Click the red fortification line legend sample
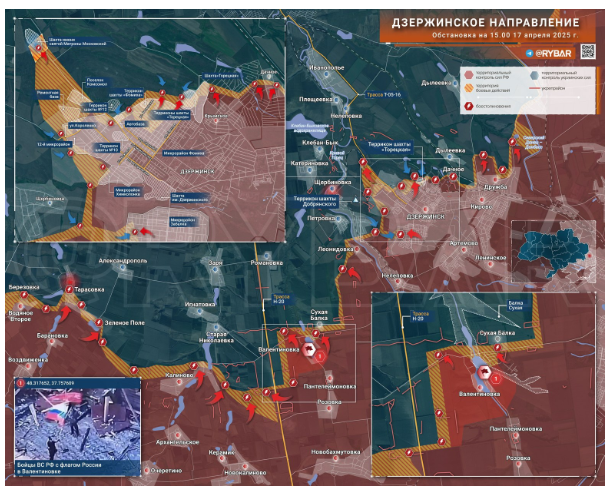The image size is (612, 492). coord(534,89)
